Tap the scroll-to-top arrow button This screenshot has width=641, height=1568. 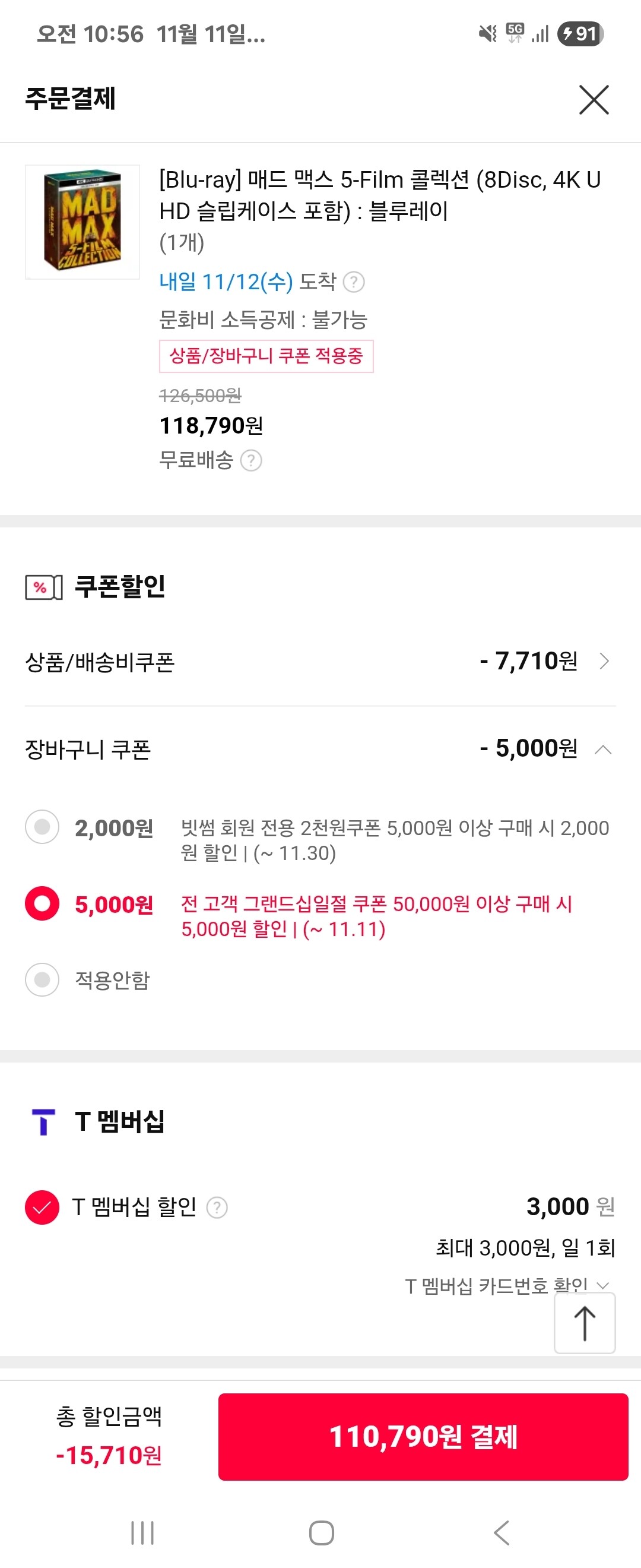585,1323
